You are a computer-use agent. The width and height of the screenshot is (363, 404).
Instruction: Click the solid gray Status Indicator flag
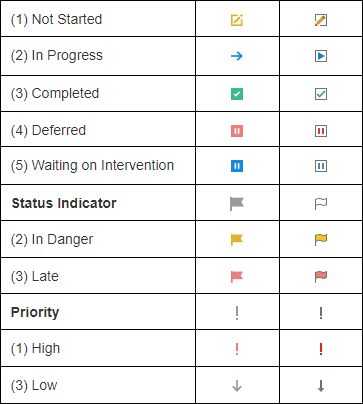(237, 204)
